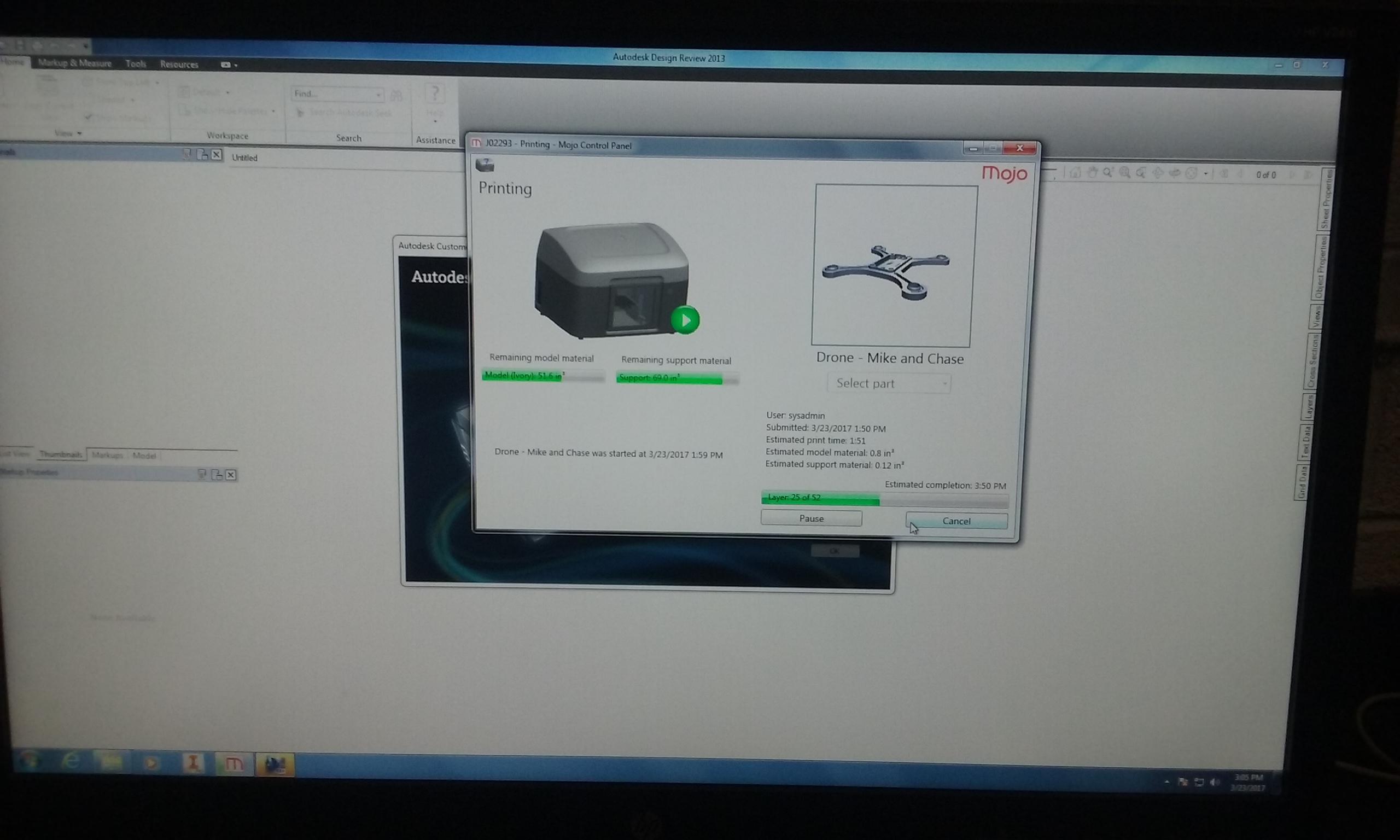Switch to the Markup & Measure tab
This screenshot has width=1400, height=840.
pyautogui.click(x=75, y=63)
